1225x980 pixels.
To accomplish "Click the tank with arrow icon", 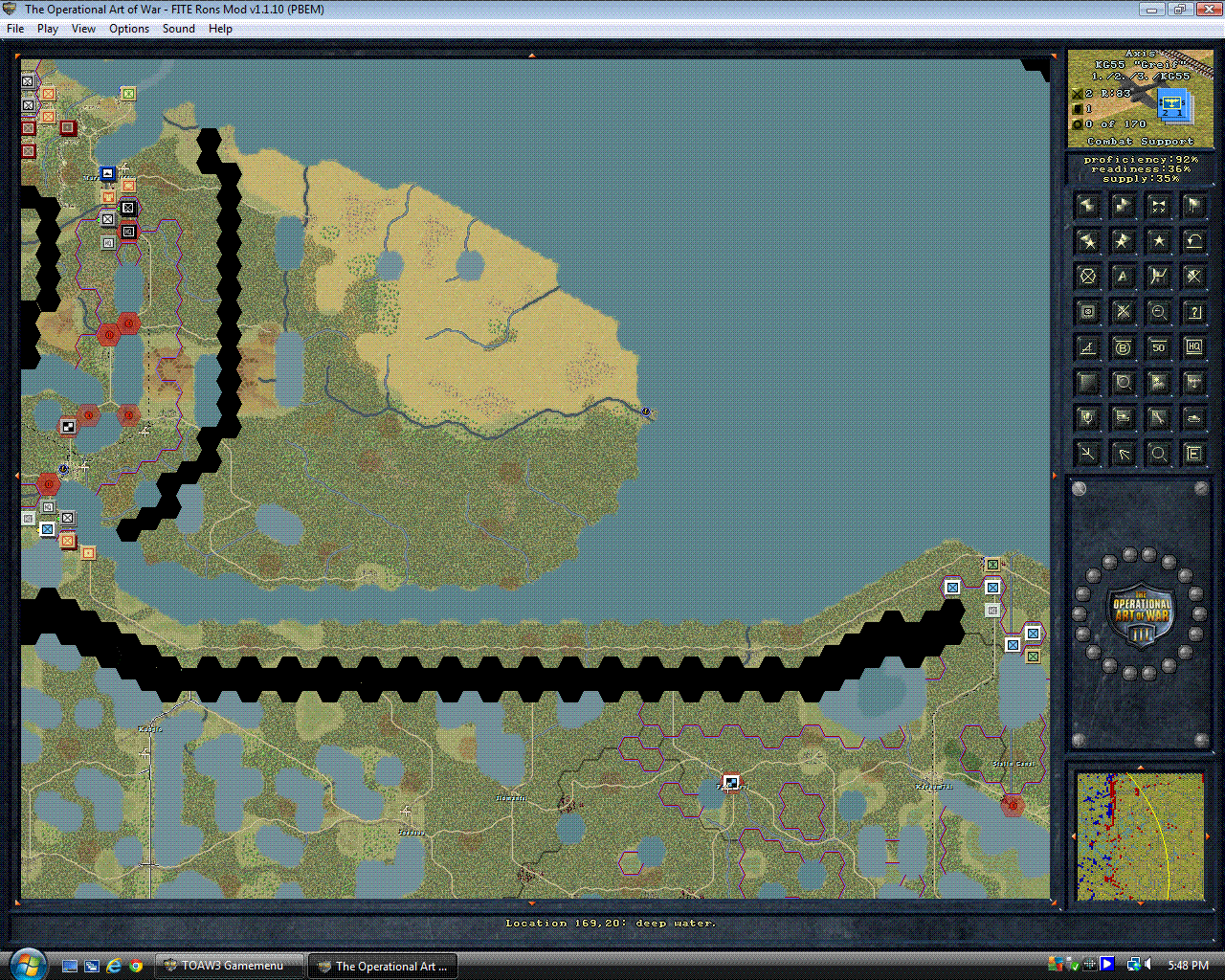I will (1124, 418).
